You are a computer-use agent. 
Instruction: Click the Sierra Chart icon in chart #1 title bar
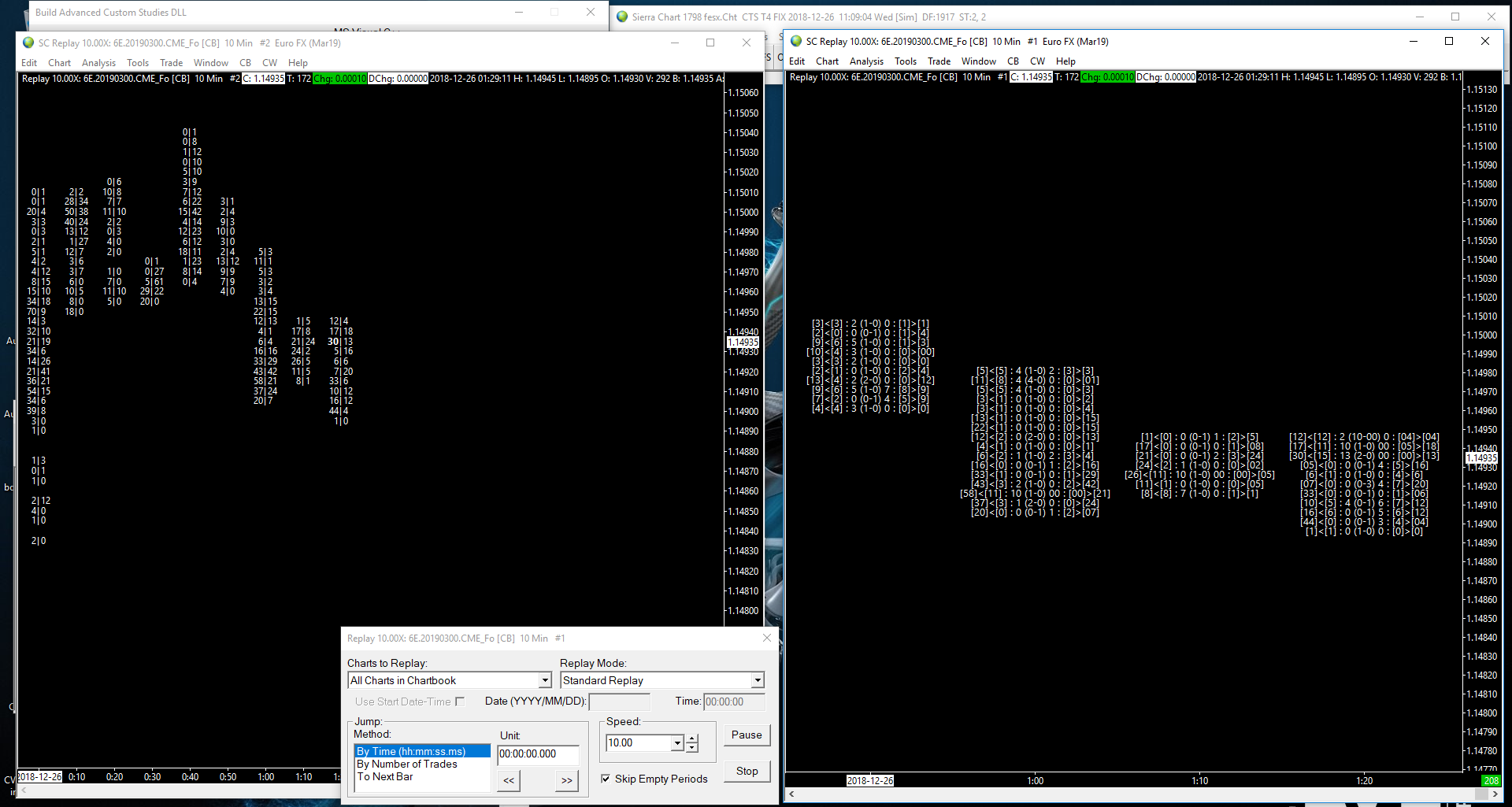[x=796, y=41]
